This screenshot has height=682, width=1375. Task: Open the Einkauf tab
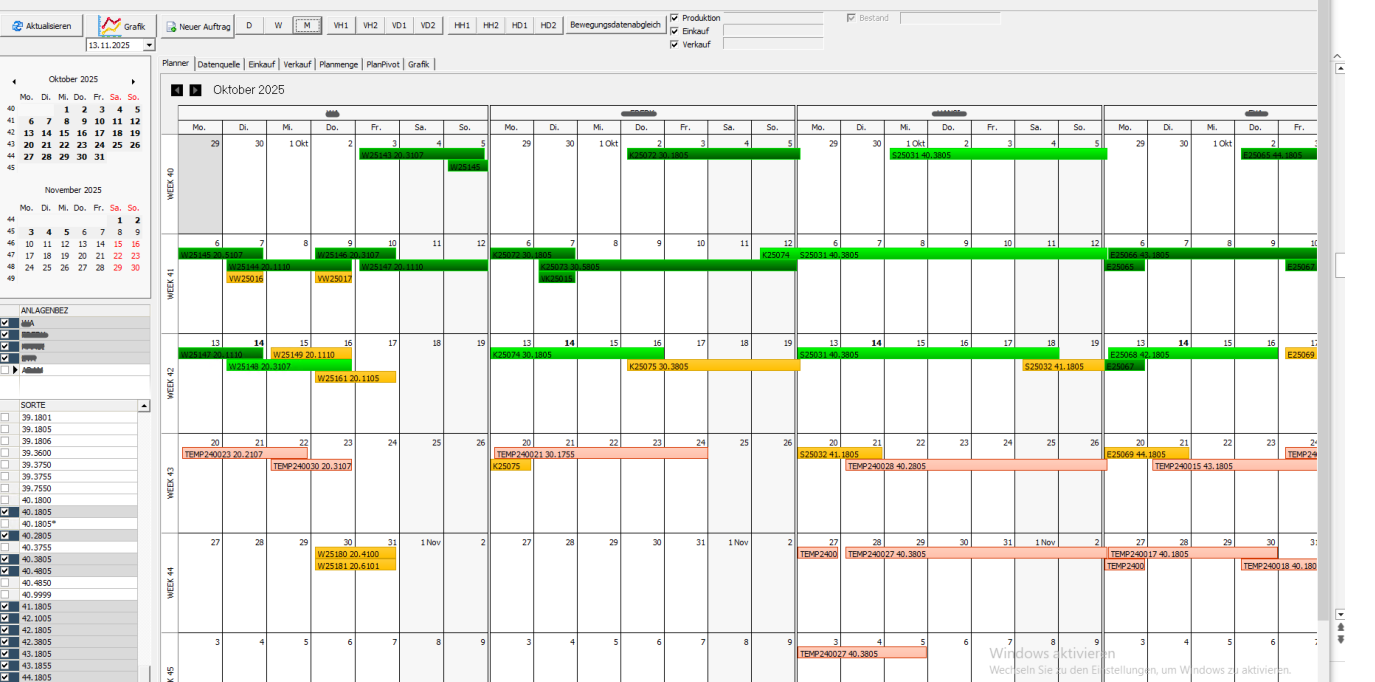(262, 64)
